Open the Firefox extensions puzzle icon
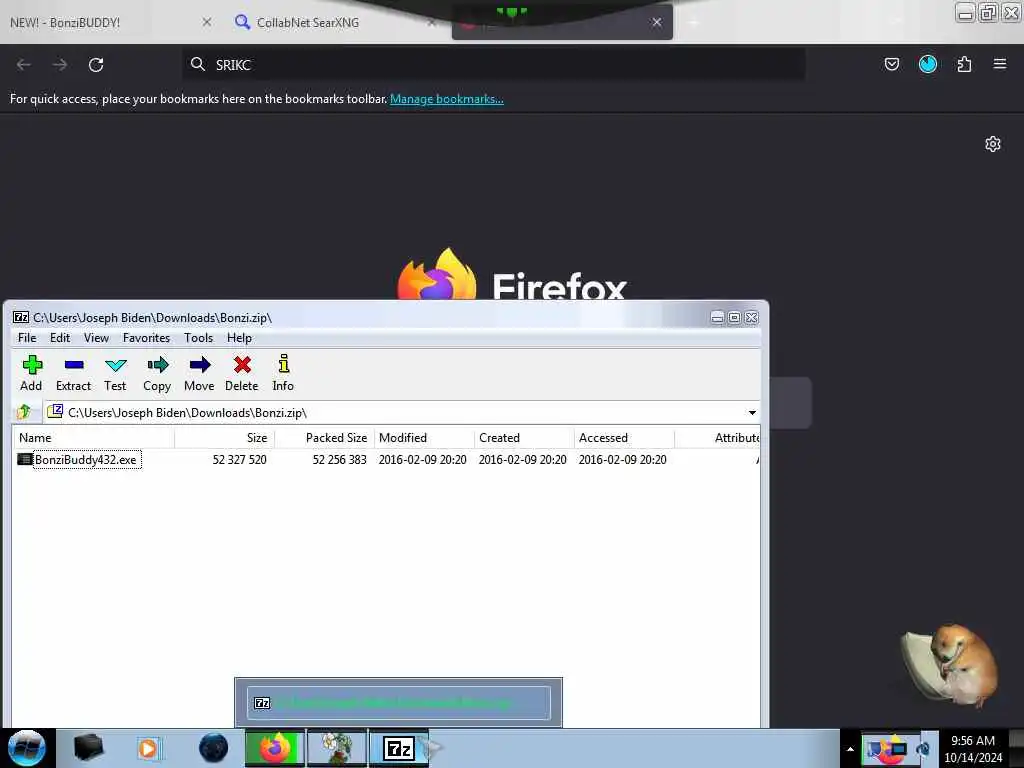The height and width of the screenshot is (768, 1024). click(x=964, y=64)
